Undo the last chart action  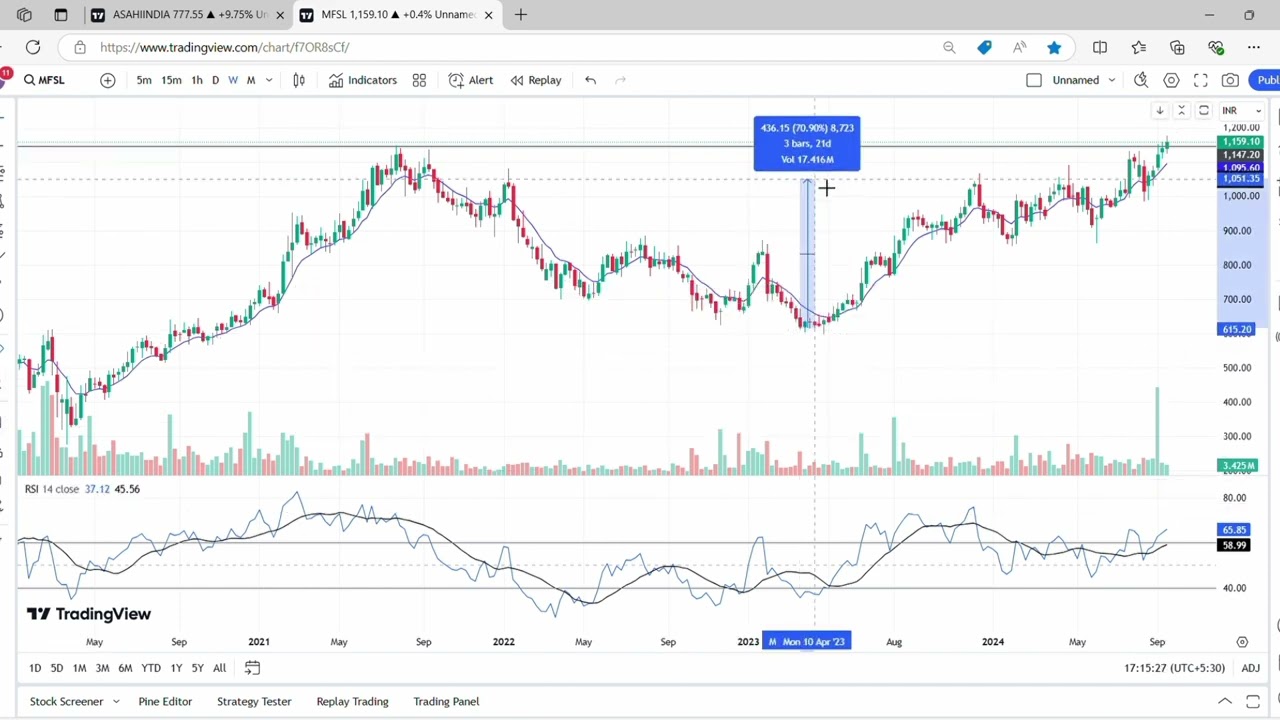click(x=590, y=80)
